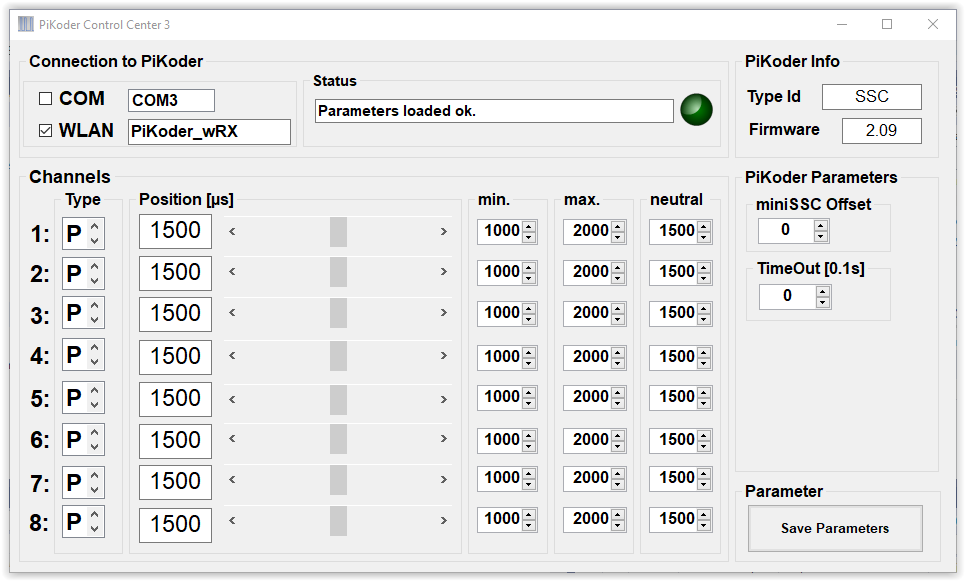Increase channel 7 type with up arrow
The image size is (965, 581).
pos(95,475)
